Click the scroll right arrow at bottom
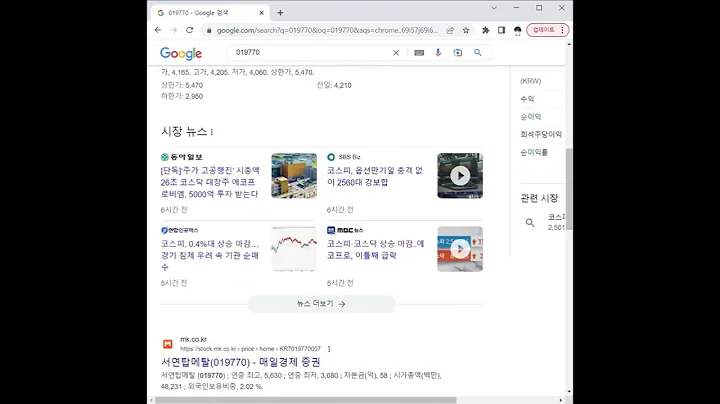Viewport: 720px width, 404px height. pos(561,400)
